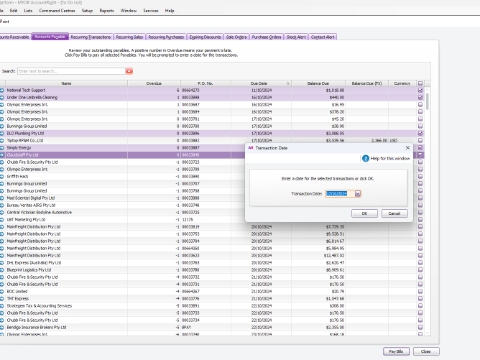This screenshot has height=360, width=480.
Task: Switch to the Recurring Transactions tab
Action: point(91,37)
